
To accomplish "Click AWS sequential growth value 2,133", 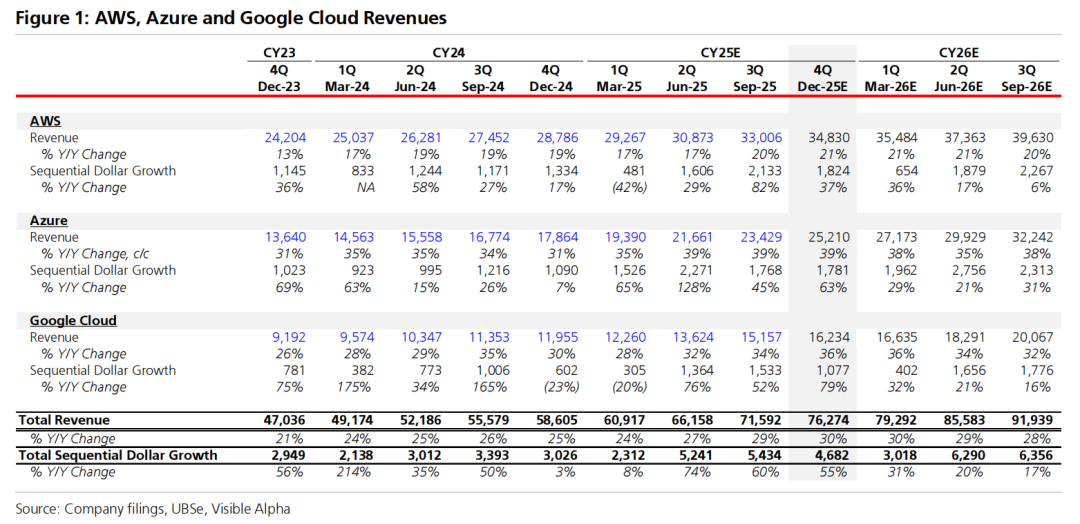I will point(765,171).
